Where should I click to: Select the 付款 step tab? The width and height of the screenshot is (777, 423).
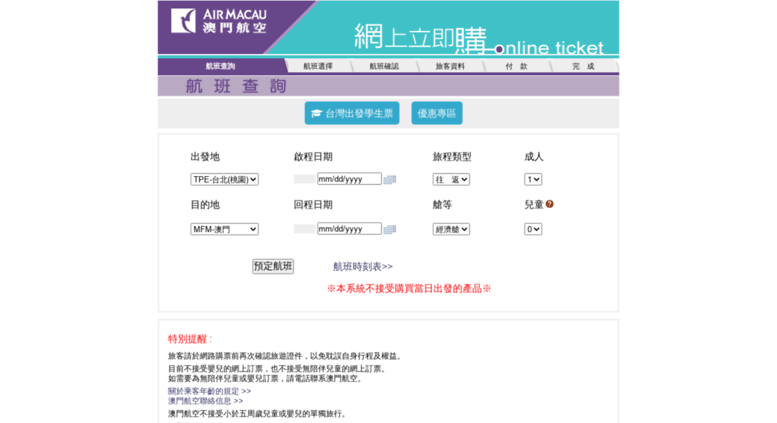pos(516,66)
